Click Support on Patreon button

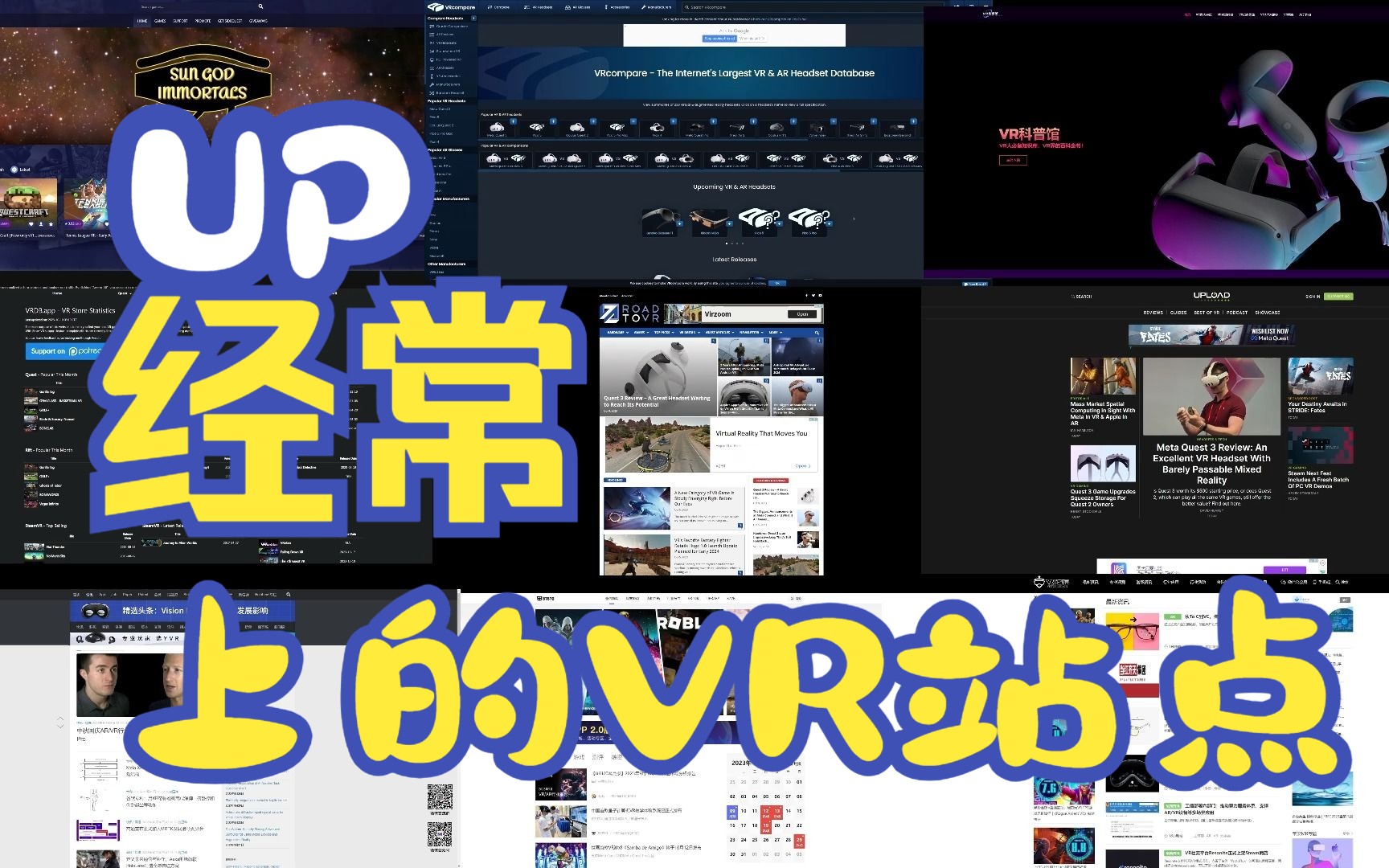pos(64,351)
